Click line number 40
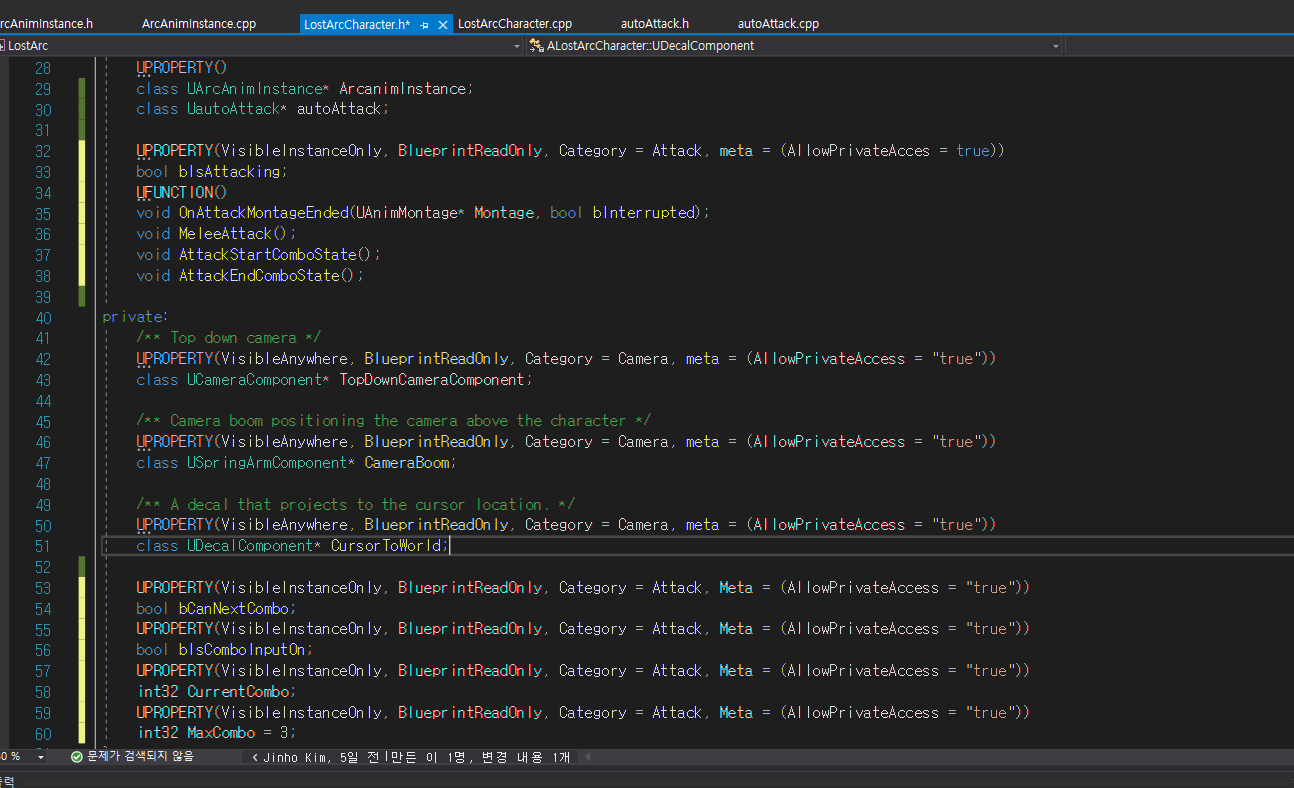1294x788 pixels. point(42,317)
